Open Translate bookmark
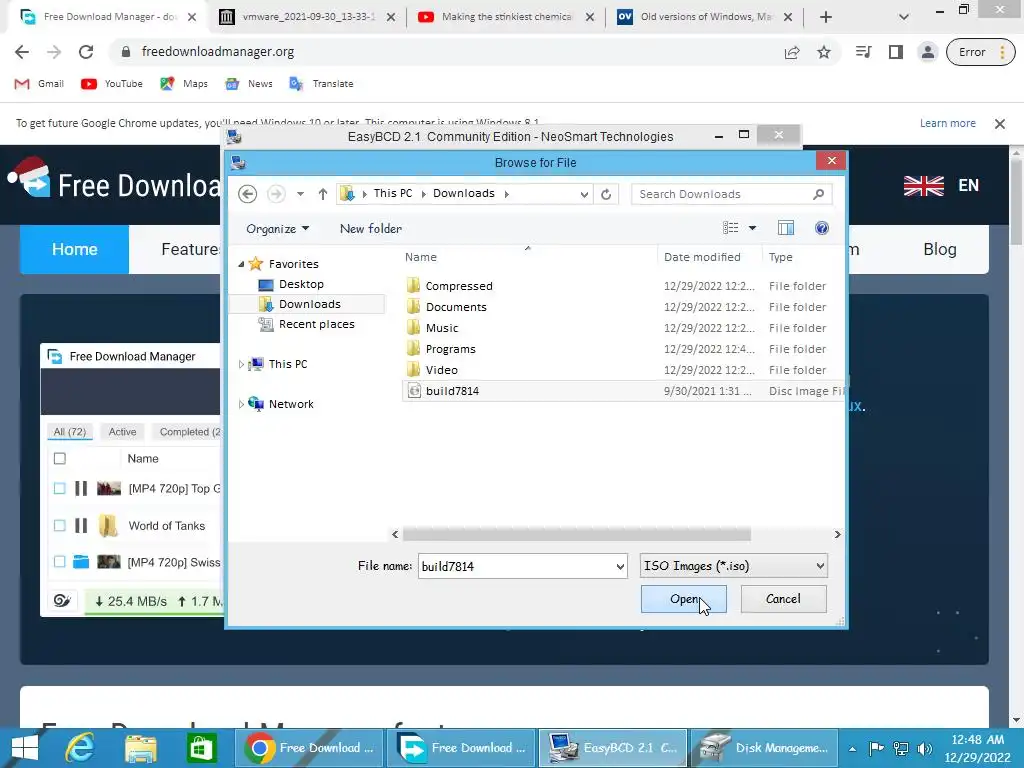Image resolution: width=1024 pixels, height=768 pixels. click(x=321, y=84)
